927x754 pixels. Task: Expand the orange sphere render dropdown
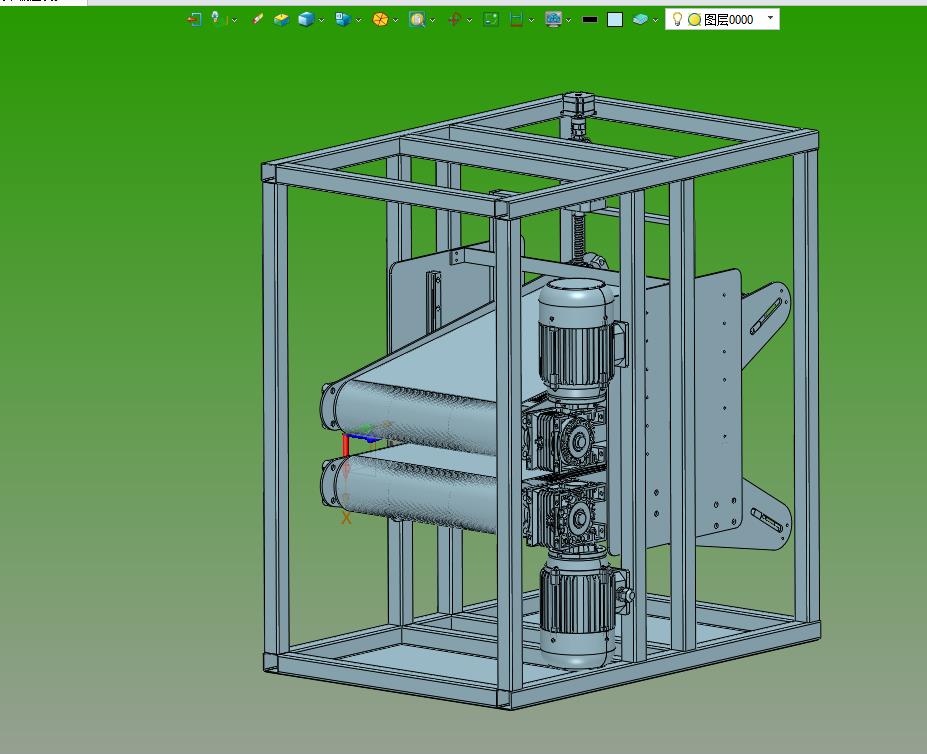[x=396, y=20]
